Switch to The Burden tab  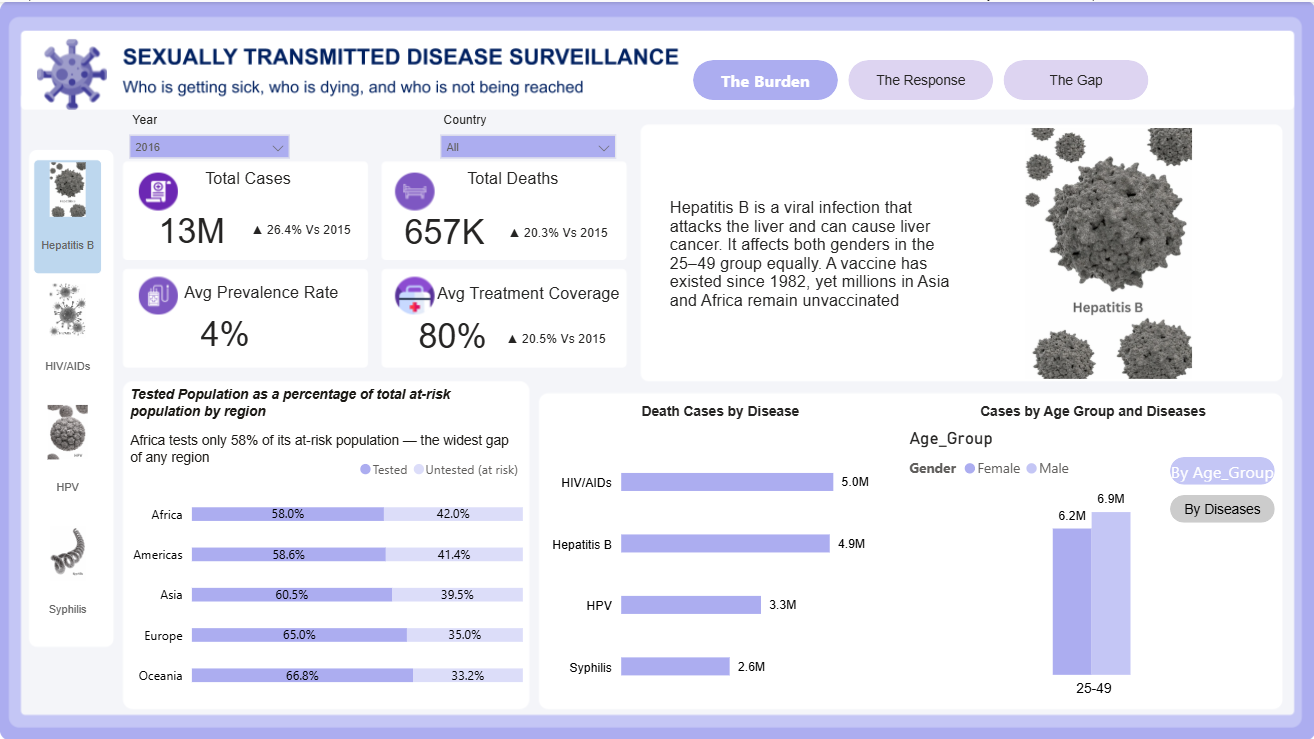[765, 81]
